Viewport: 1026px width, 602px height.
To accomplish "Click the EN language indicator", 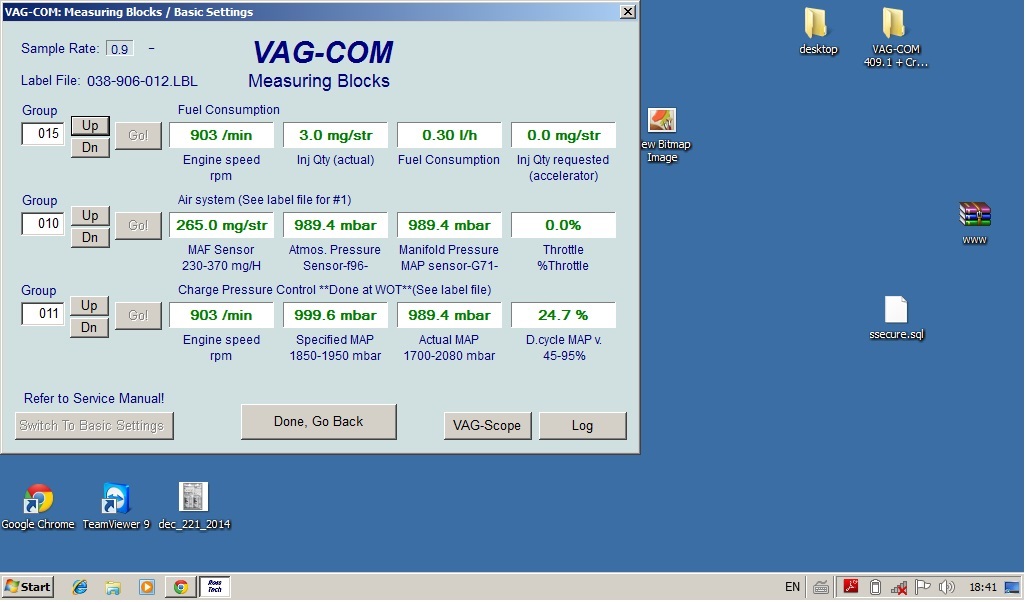I will click(792, 587).
